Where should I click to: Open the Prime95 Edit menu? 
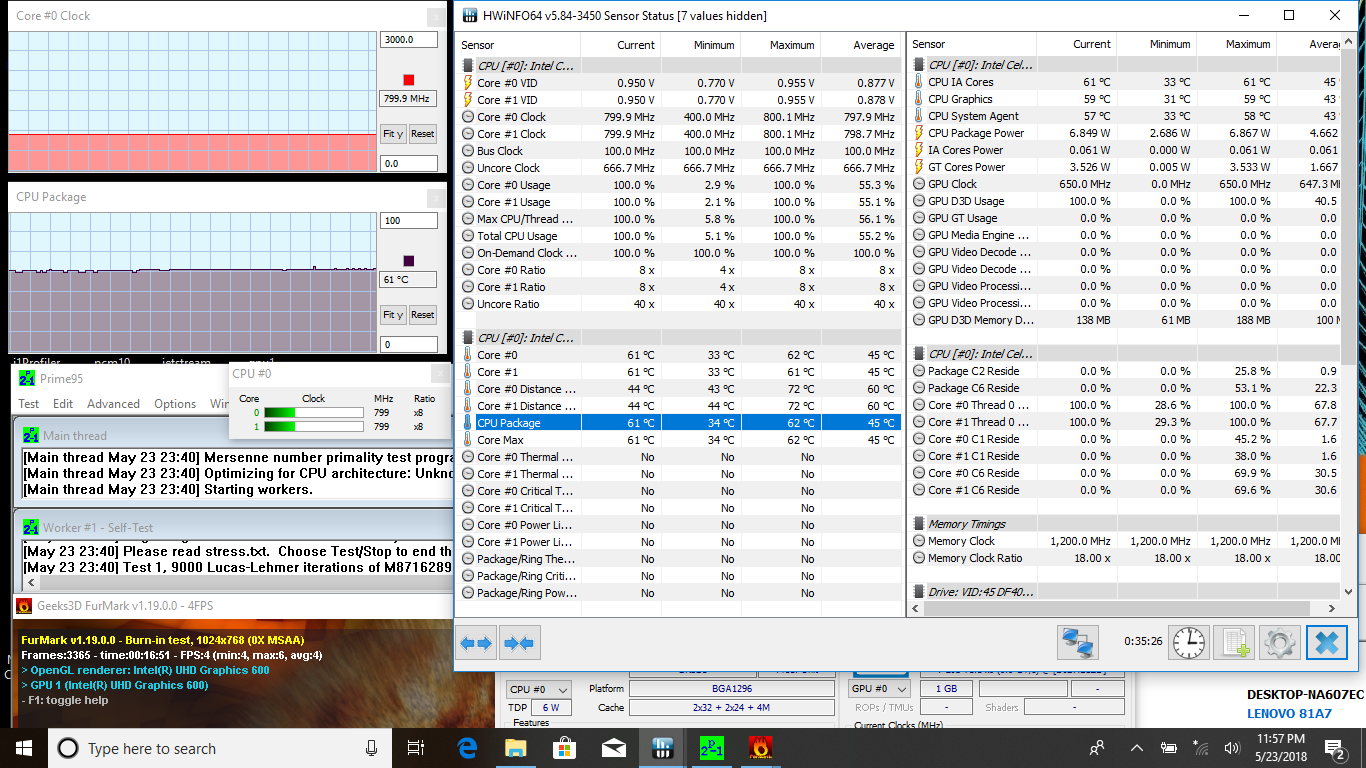click(x=63, y=404)
